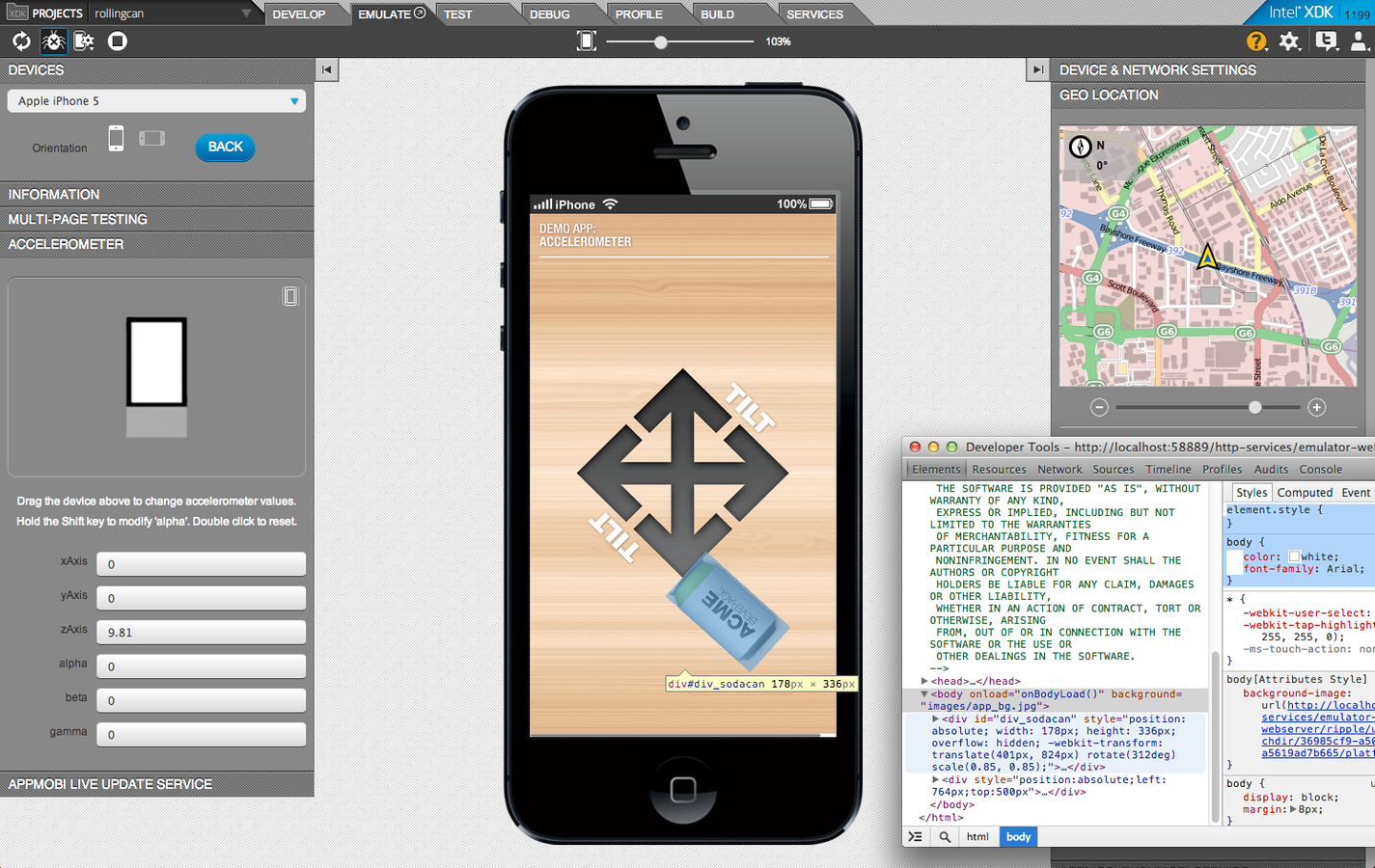Click the map zoom slider handle
The height and width of the screenshot is (868, 1375).
[1254, 407]
